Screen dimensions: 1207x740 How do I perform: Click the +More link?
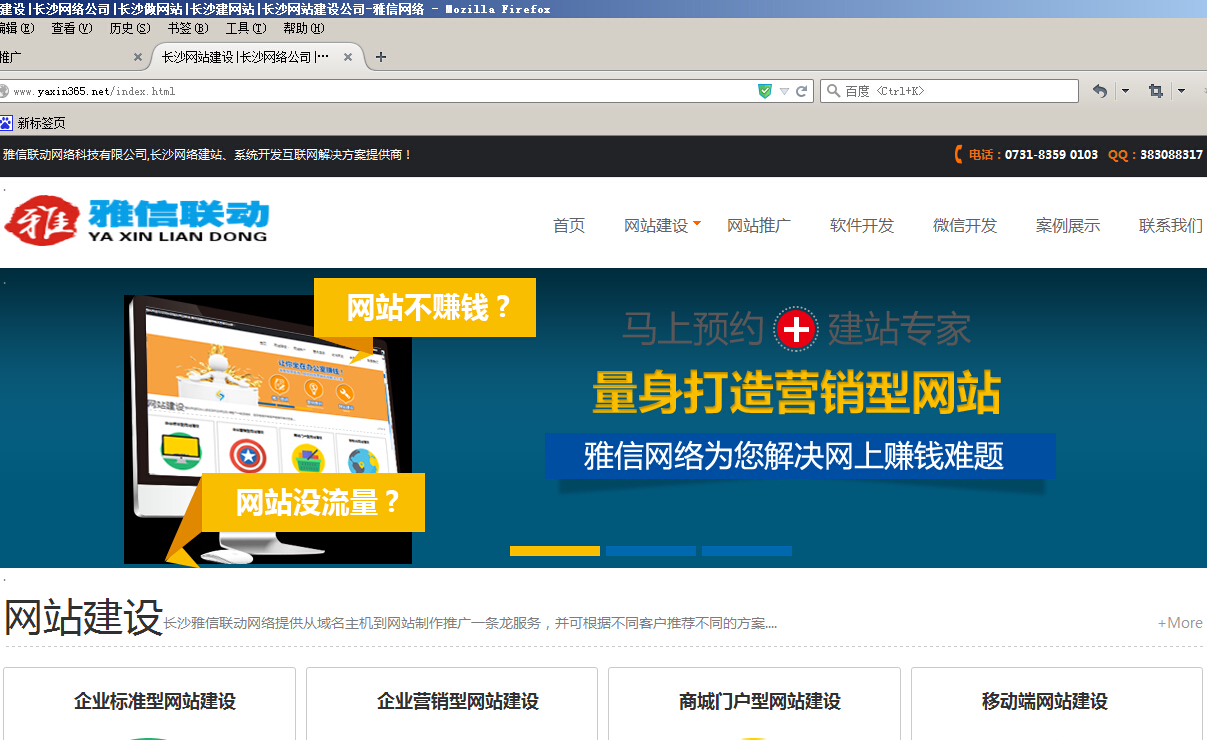pos(1180,623)
